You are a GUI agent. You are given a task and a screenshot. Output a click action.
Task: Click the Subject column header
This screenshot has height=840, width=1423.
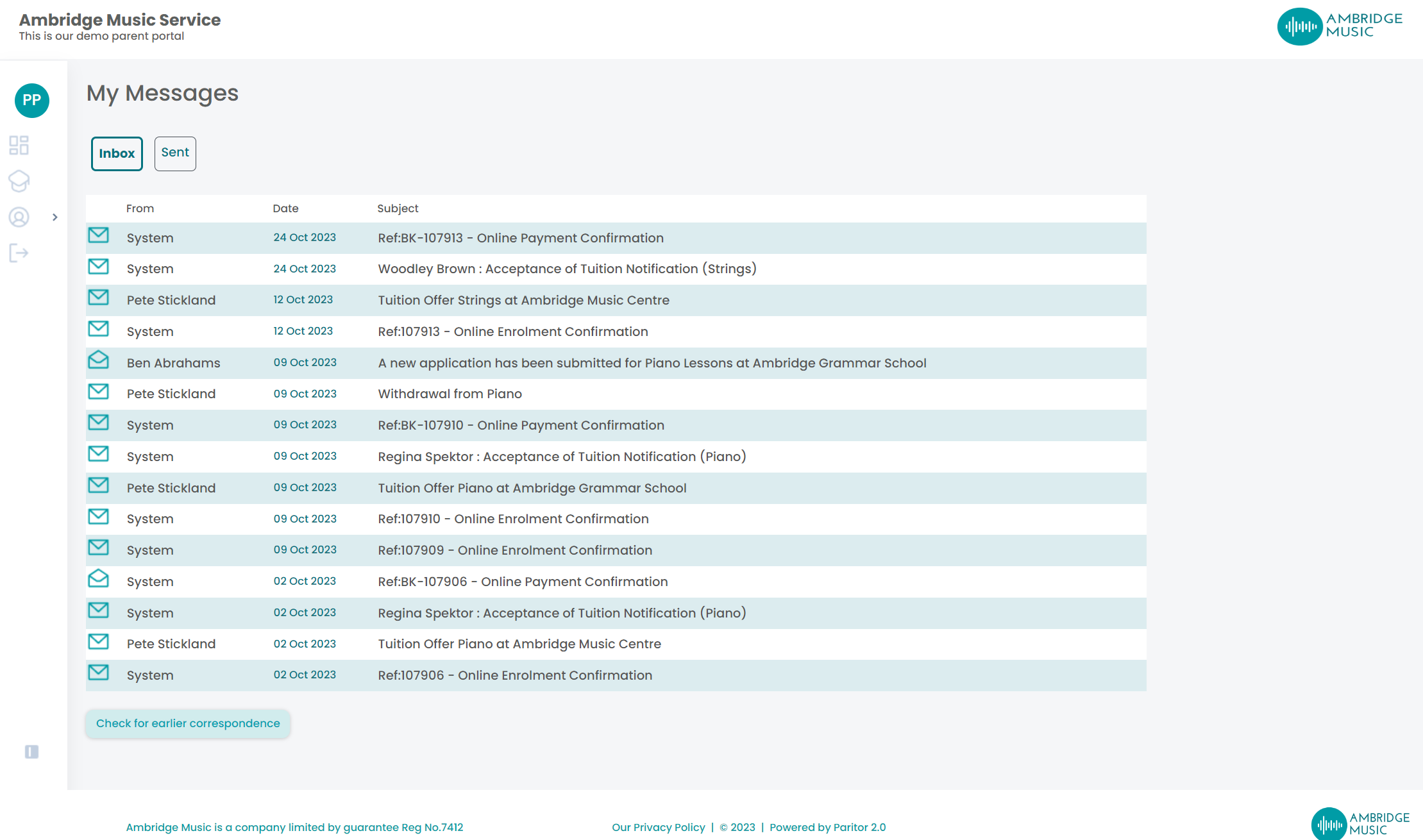click(x=398, y=209)
